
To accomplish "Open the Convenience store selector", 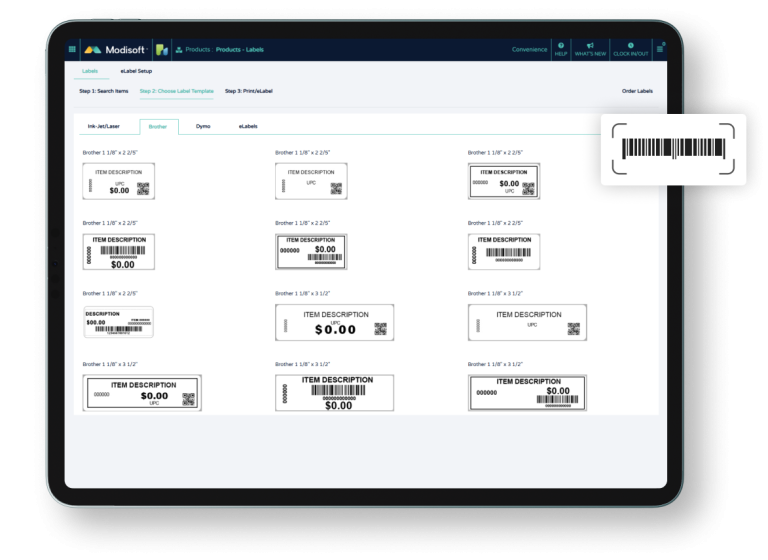I will [x=529, y=49].
